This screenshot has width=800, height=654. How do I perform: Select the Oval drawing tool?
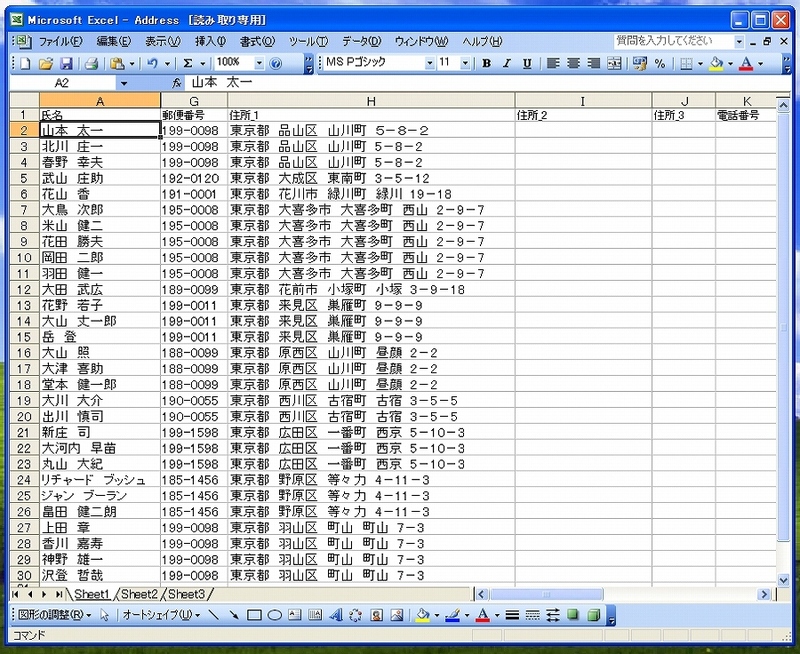point(274,615)
